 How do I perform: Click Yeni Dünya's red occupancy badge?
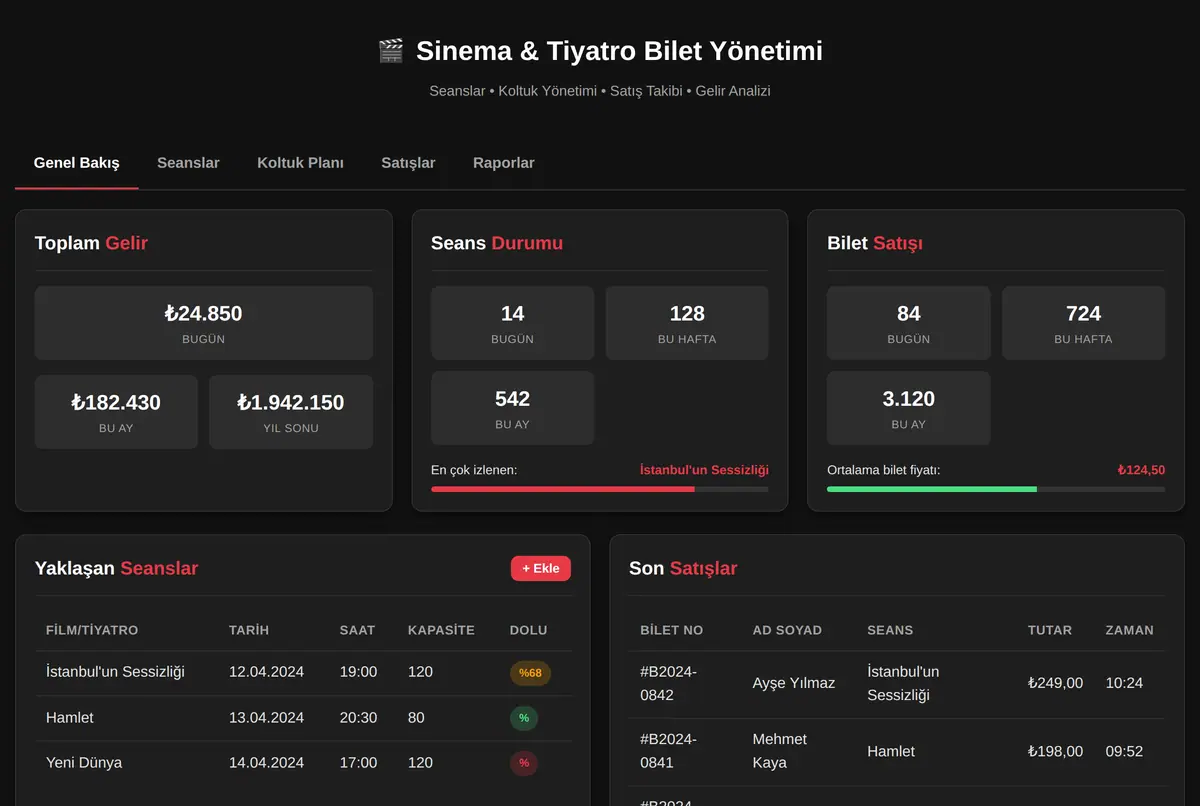(524, 763)
